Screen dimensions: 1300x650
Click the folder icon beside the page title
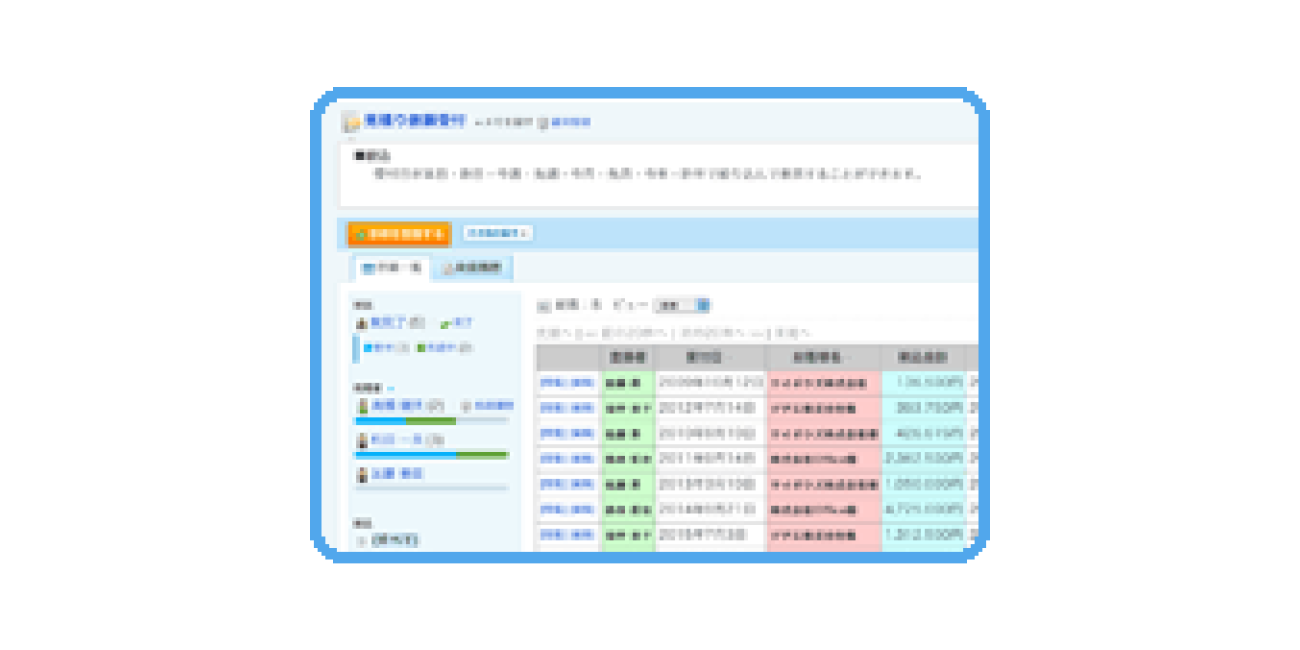(350, 123)
